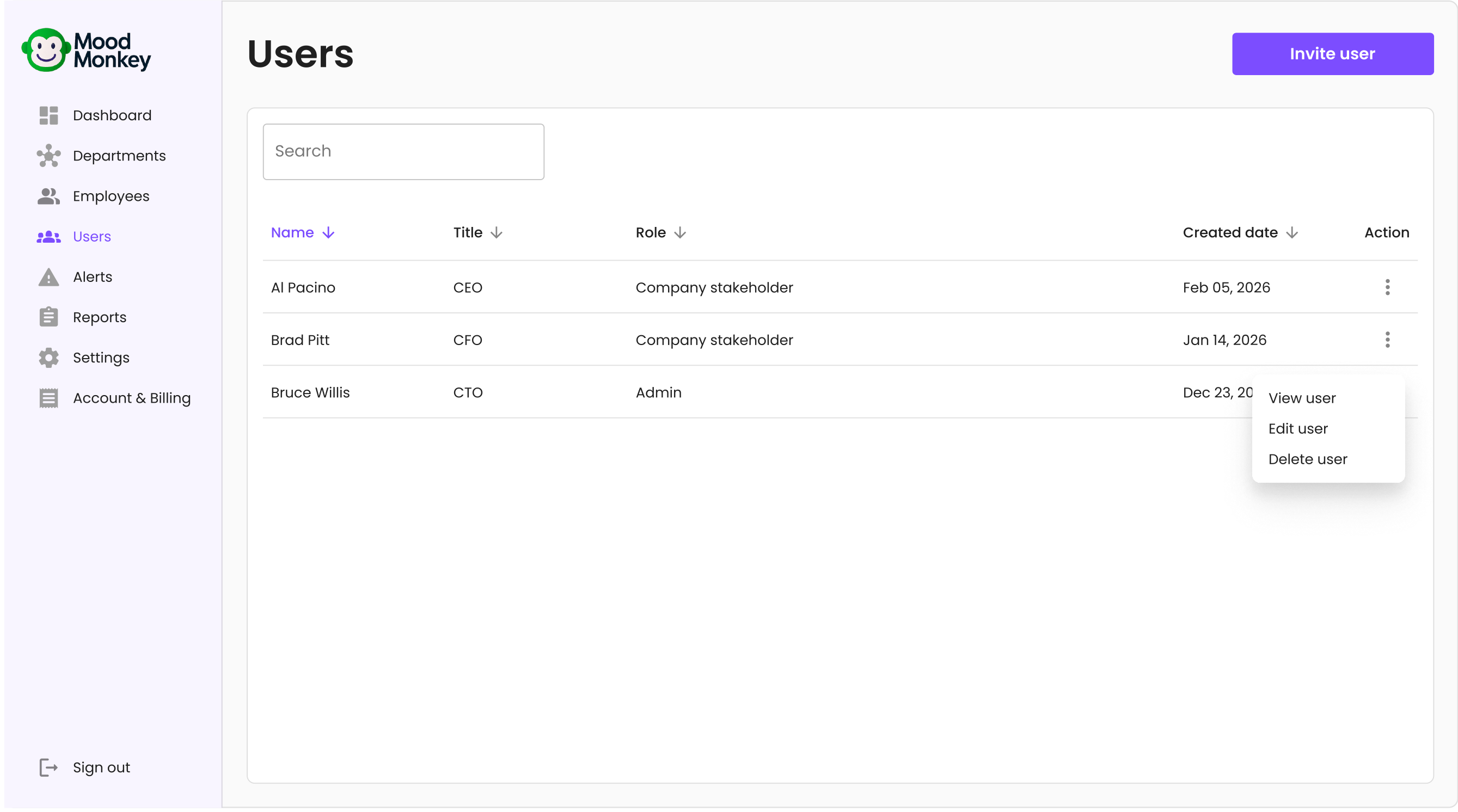Viewport: 1458px width, 812px height.
Task: Click the CFO title cell
Action: tap(468, 340)
